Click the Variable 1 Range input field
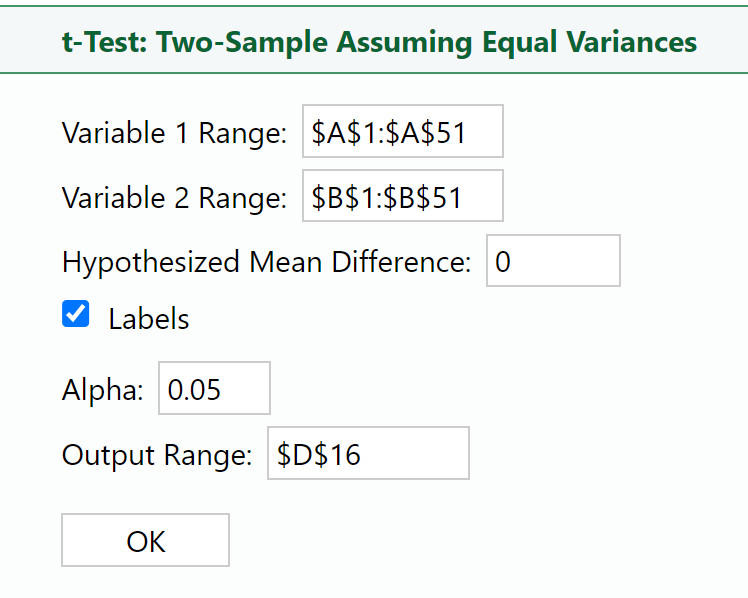748x598 pixels. 402,132
